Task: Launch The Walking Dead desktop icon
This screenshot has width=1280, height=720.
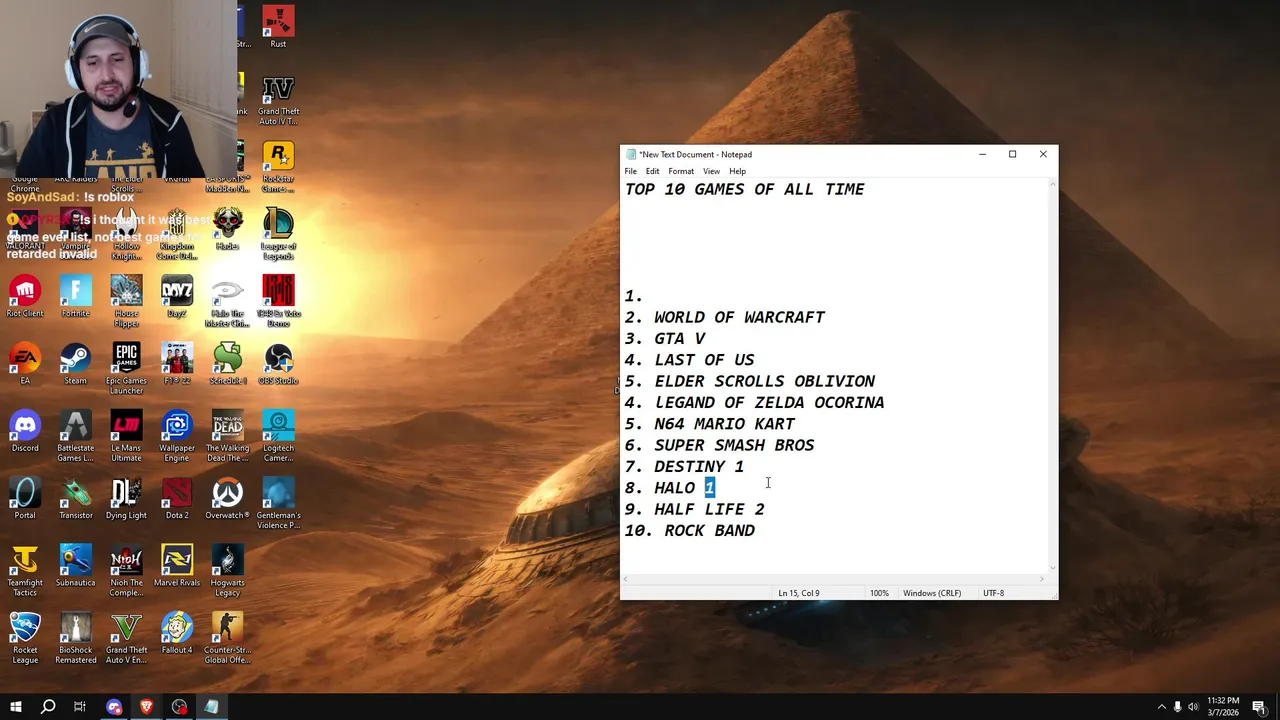Action: (x=227, y=437)
